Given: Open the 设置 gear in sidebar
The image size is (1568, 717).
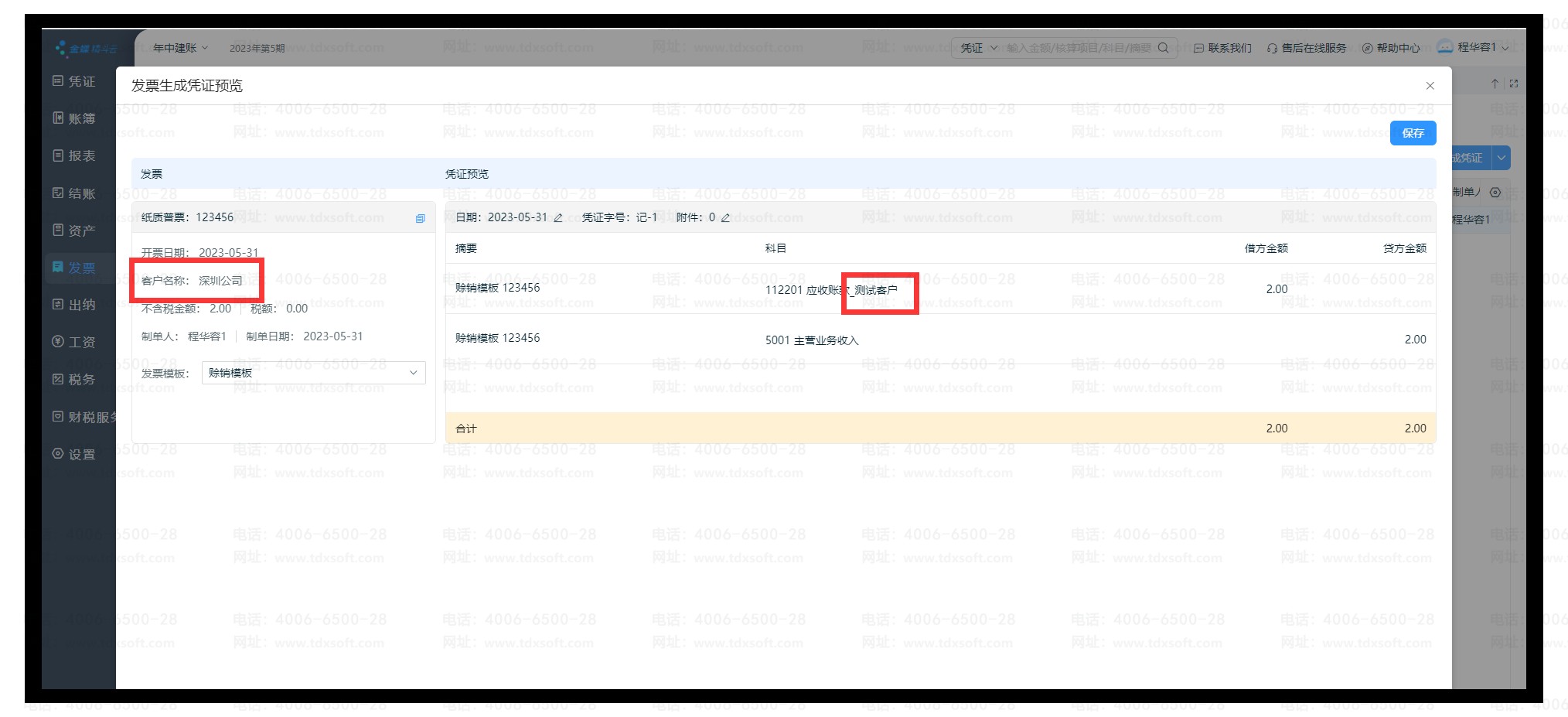Looking at the screenshot, I should coord(58,454).
